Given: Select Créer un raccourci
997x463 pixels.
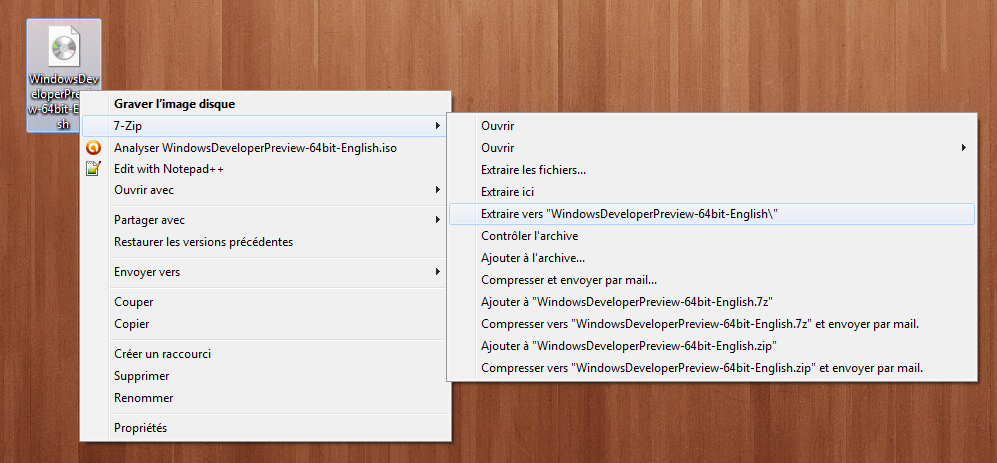Looking at the screenshot, I should click(x=162, y=354).
